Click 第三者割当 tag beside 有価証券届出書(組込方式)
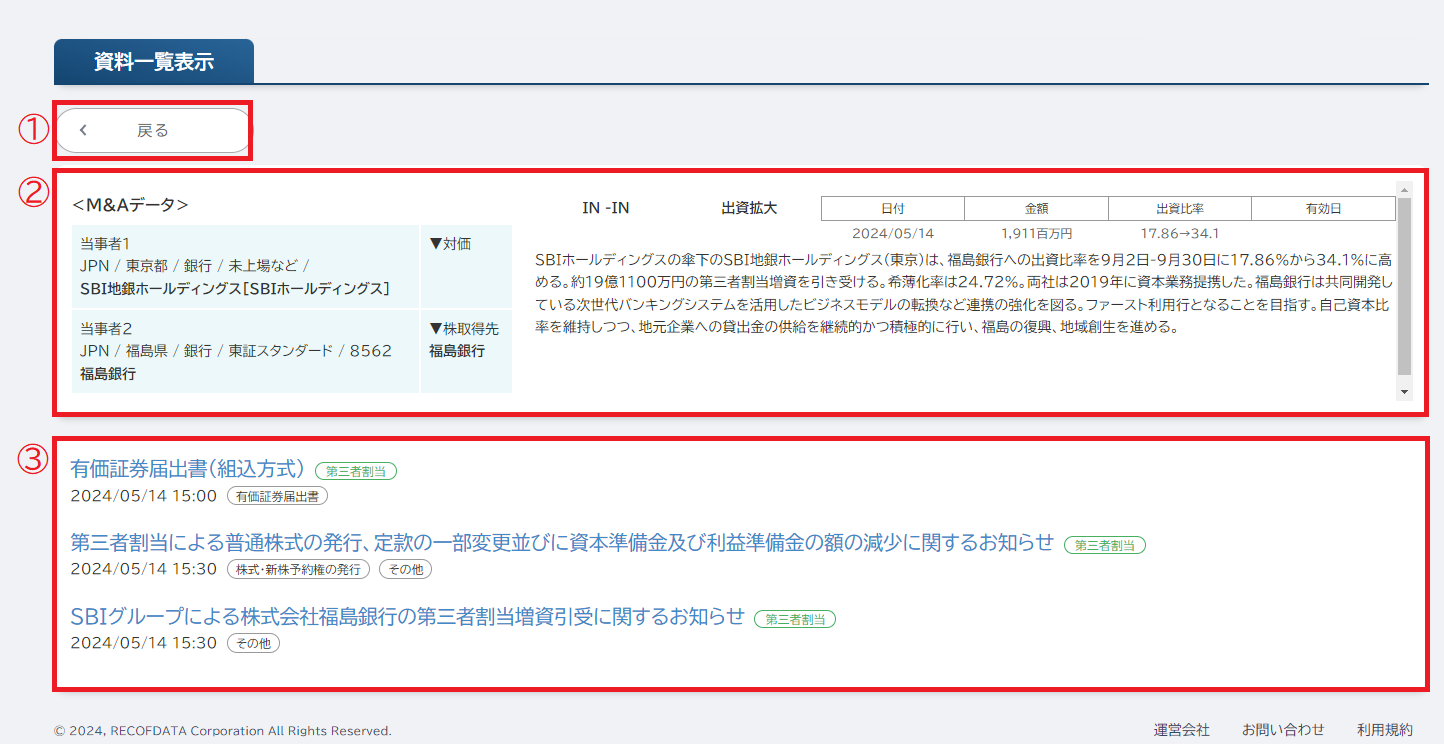Screen dimensions: 1444x744 point(356,471)
